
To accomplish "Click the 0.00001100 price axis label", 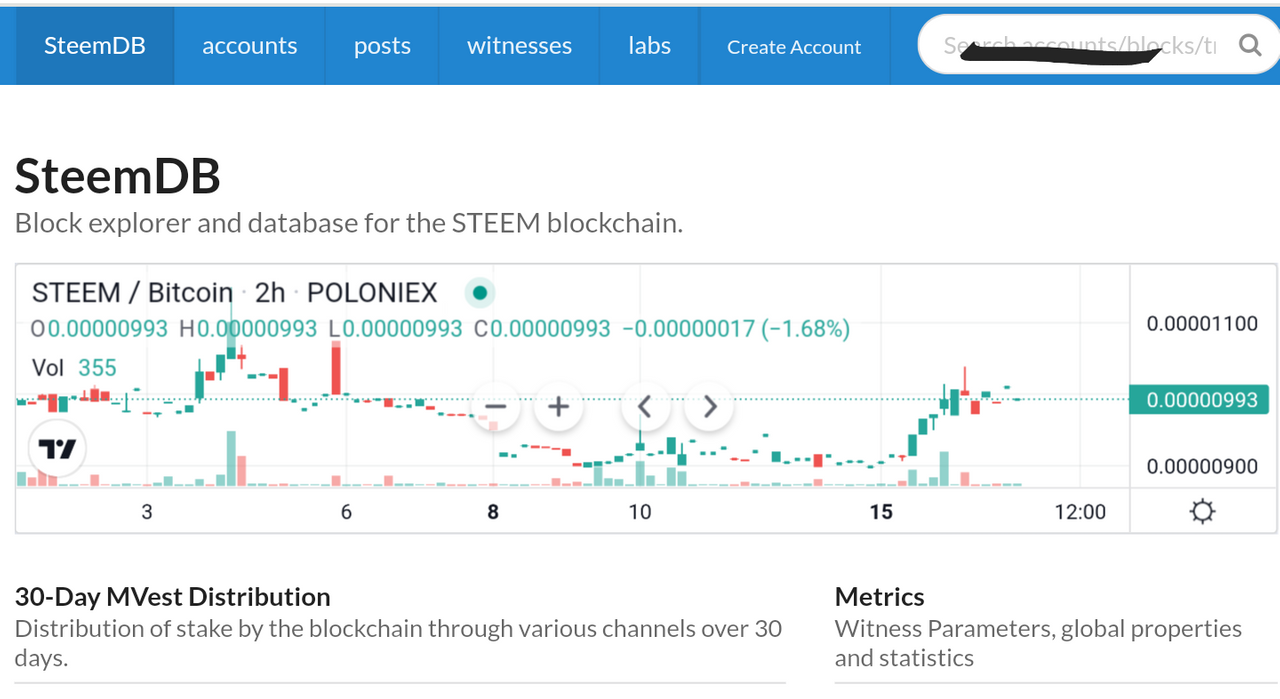I will [1202, 323].
